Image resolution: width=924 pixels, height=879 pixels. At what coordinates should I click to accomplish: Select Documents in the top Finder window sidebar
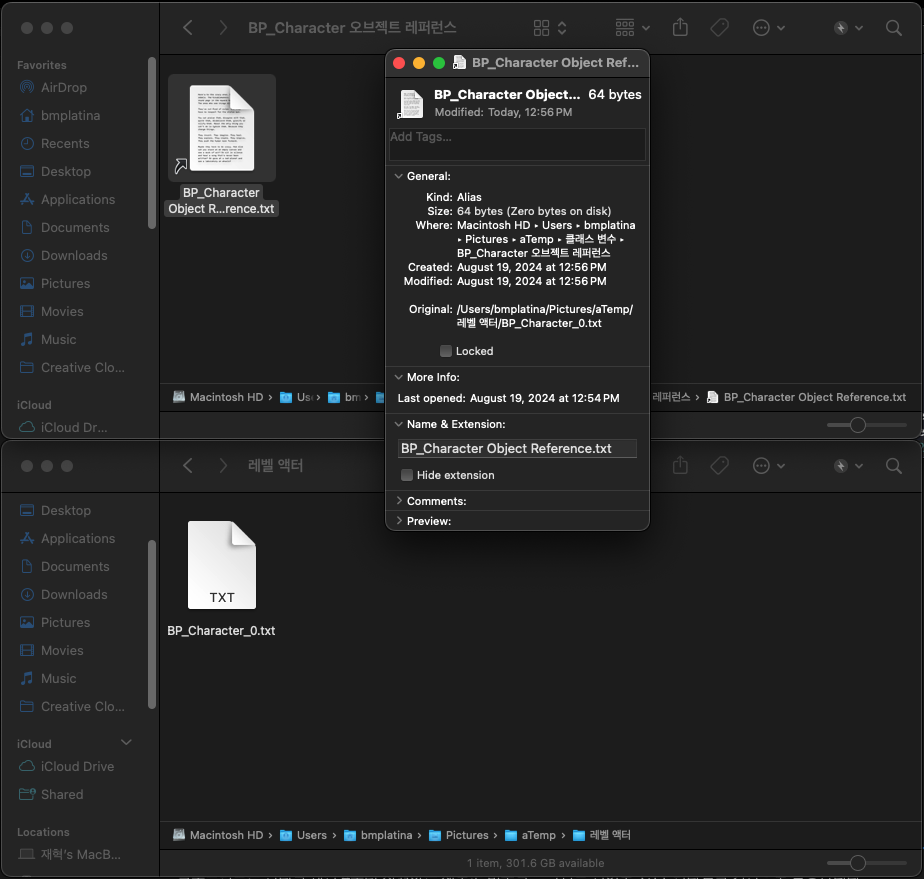coord(75,227)
